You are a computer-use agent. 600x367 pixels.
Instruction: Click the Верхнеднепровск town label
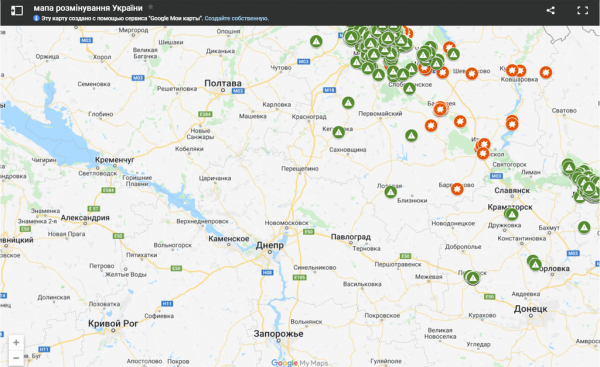202,221
